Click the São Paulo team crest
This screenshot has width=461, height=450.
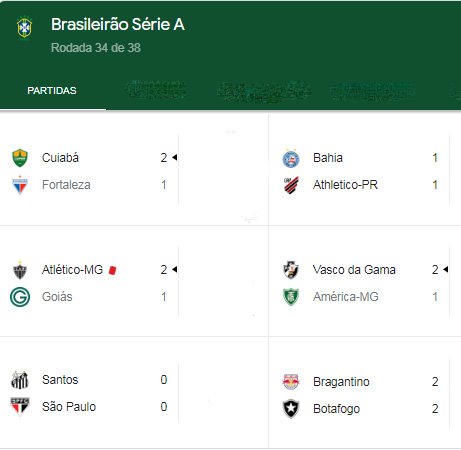tap(20, 407)
